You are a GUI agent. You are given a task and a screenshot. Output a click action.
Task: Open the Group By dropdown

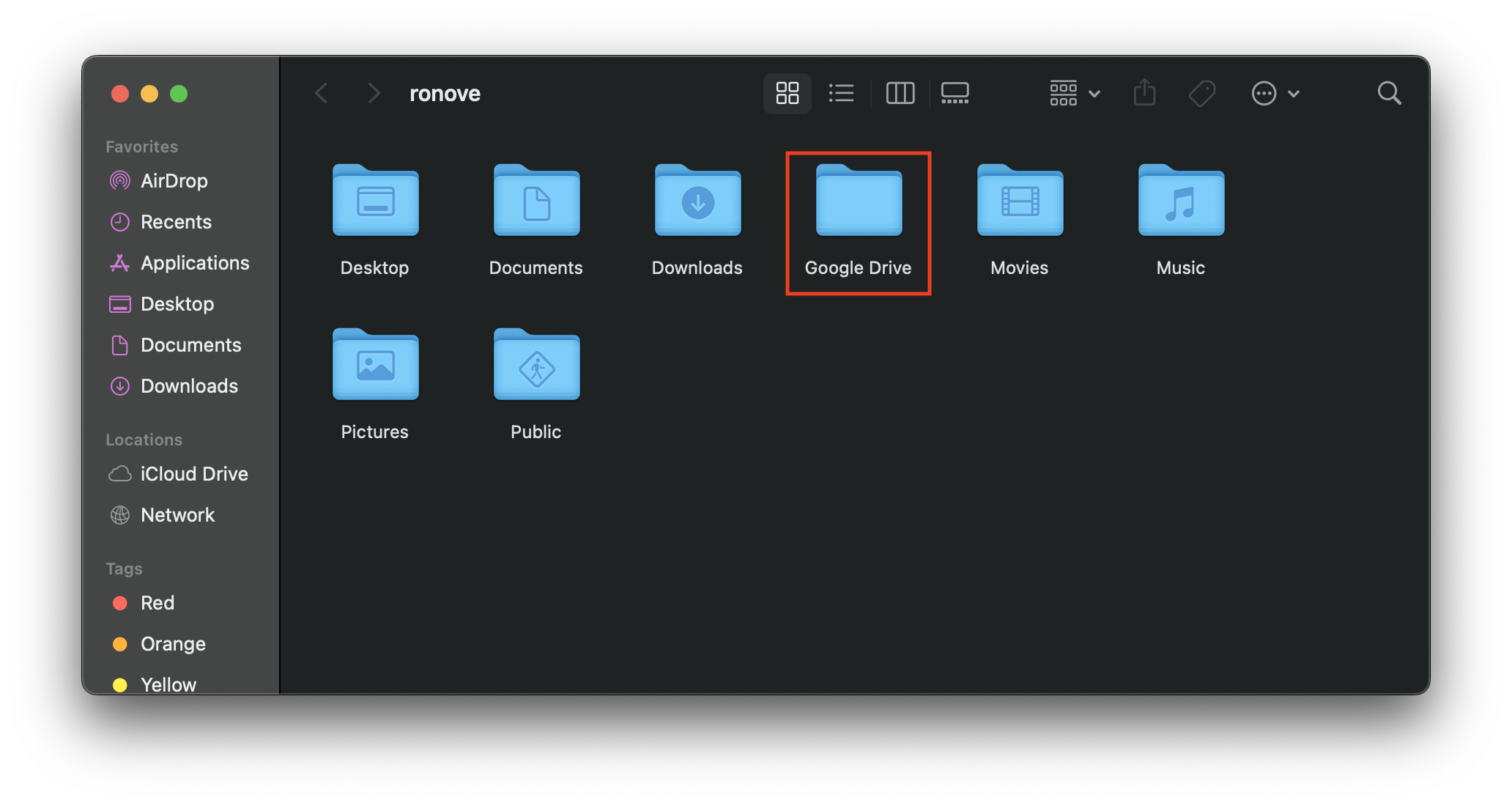pyautogui.click(x=1074, y=93)
